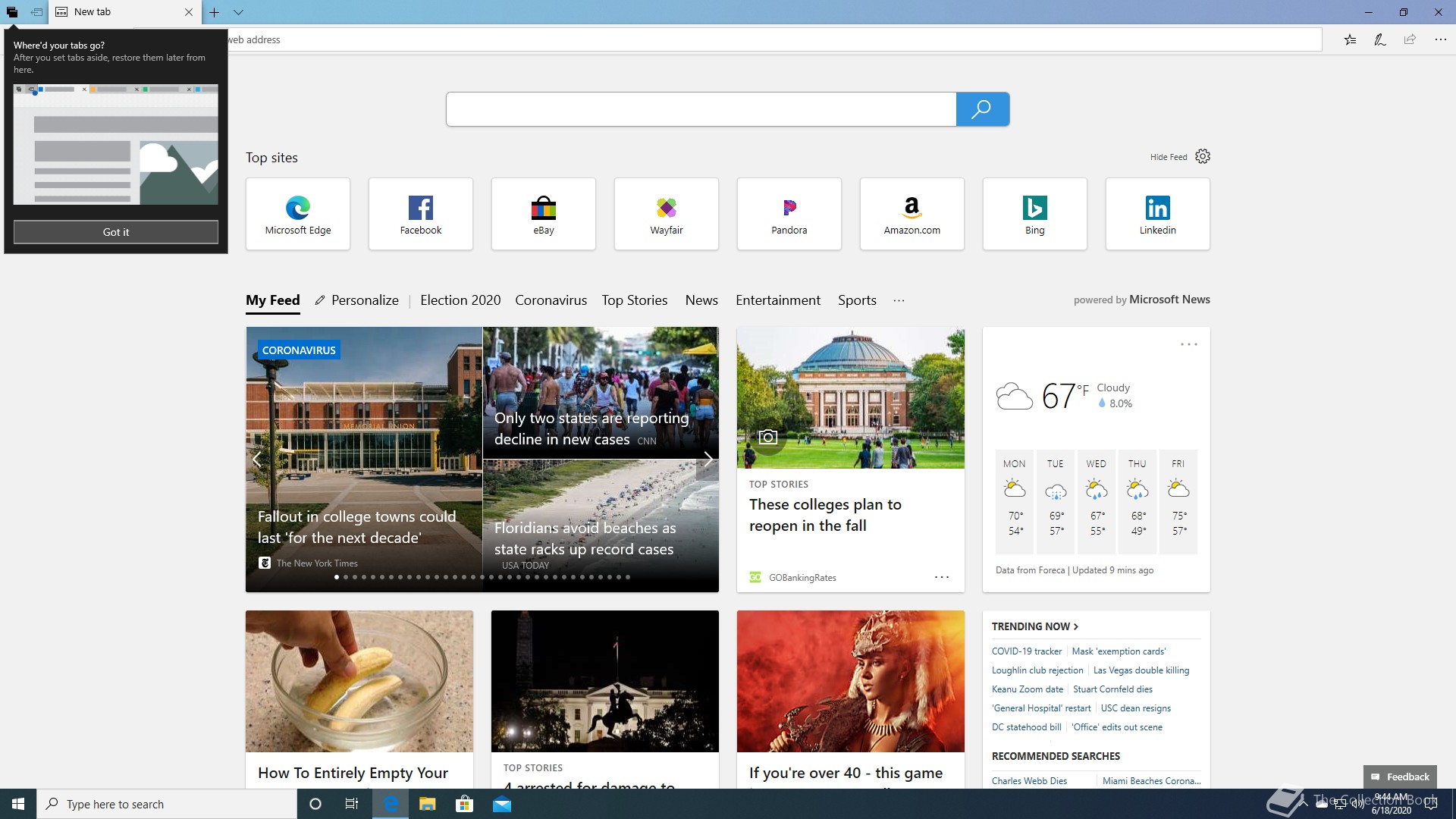This screenshot has height=819, width=1456.
Task: Switch to Coronavirus tab
Action: coord(551,300)
